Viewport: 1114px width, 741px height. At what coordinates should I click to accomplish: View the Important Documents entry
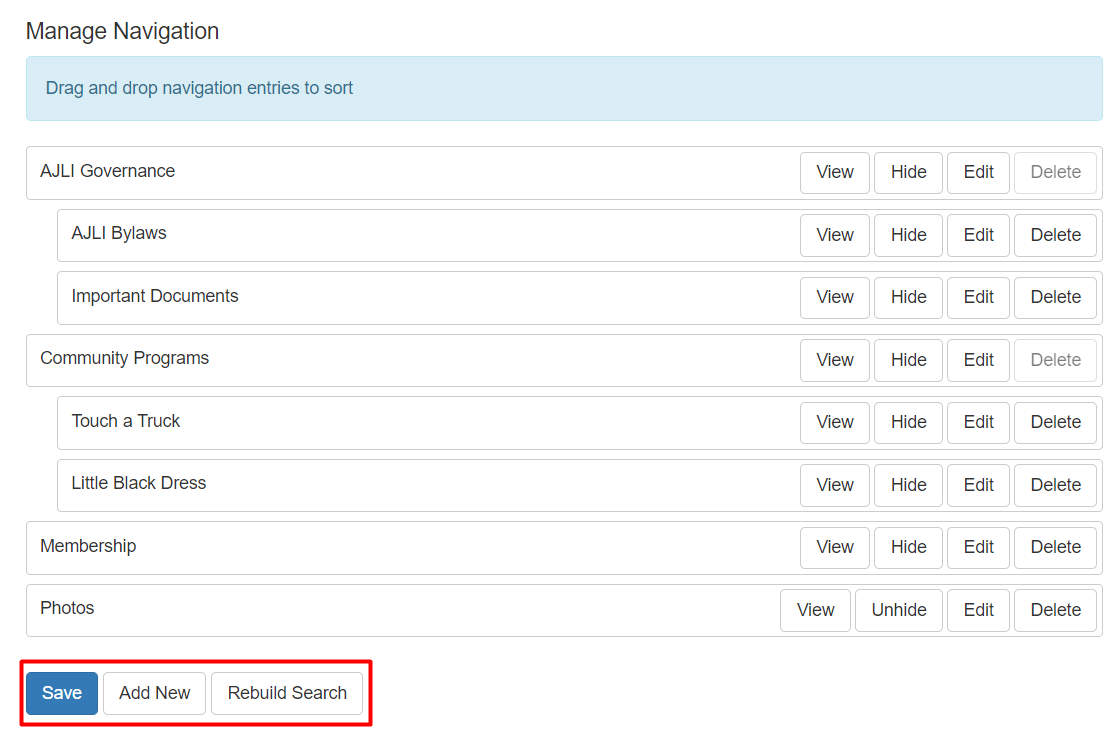click(835, 298)
